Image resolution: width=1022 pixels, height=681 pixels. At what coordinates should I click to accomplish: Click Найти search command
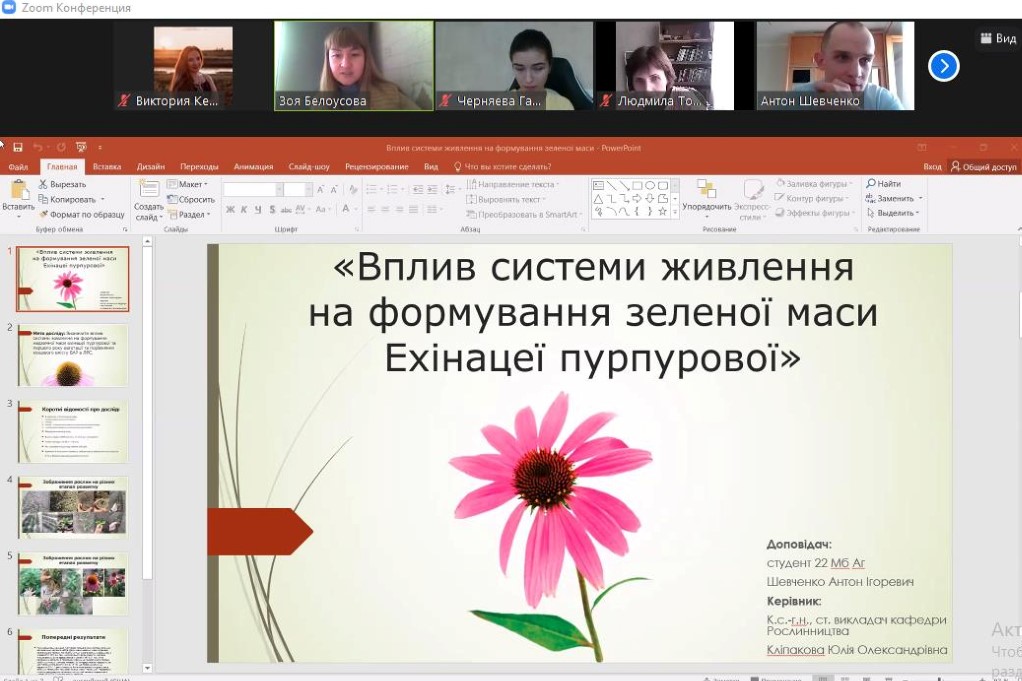883,184
